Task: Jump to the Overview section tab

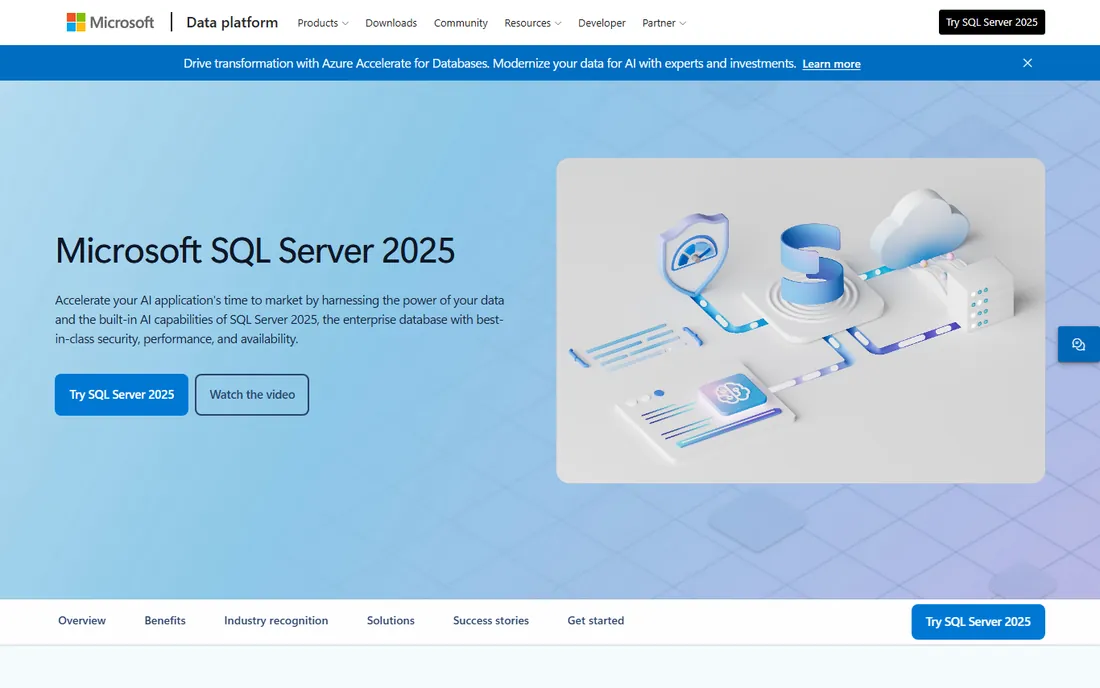Action: point(82,621)
